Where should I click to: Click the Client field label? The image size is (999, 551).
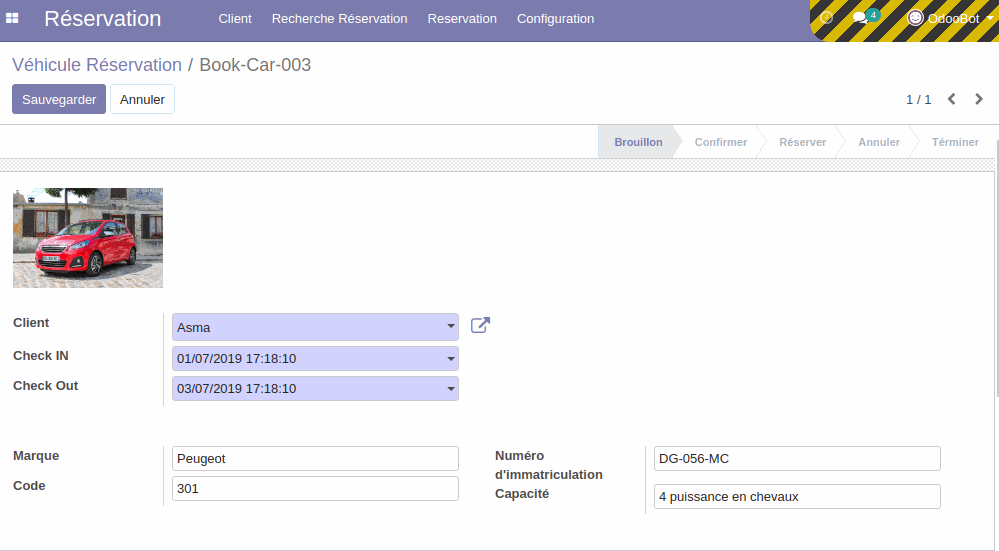(31, 323)
